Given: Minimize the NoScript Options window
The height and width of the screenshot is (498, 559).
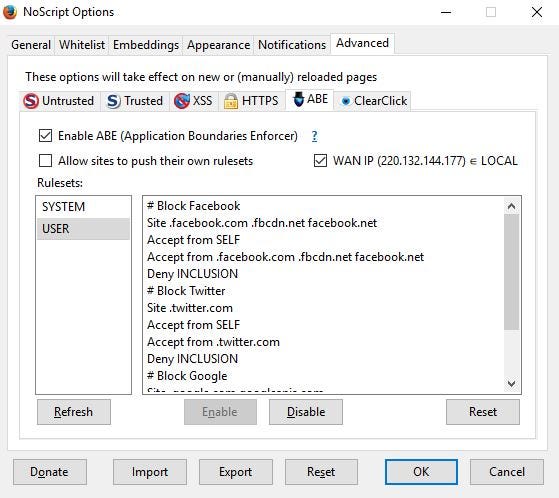Looking at the screenshot, I should (x=446, y=12).
